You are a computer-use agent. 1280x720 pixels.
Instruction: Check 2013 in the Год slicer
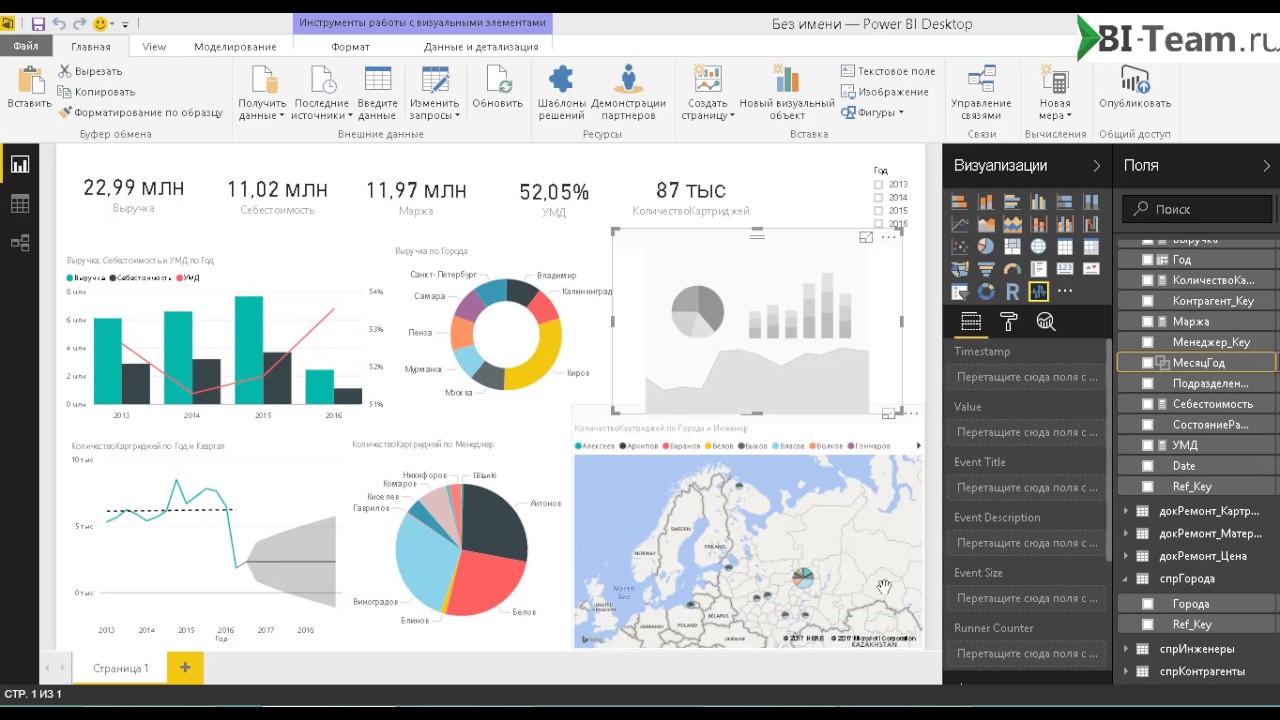[879, 185]
